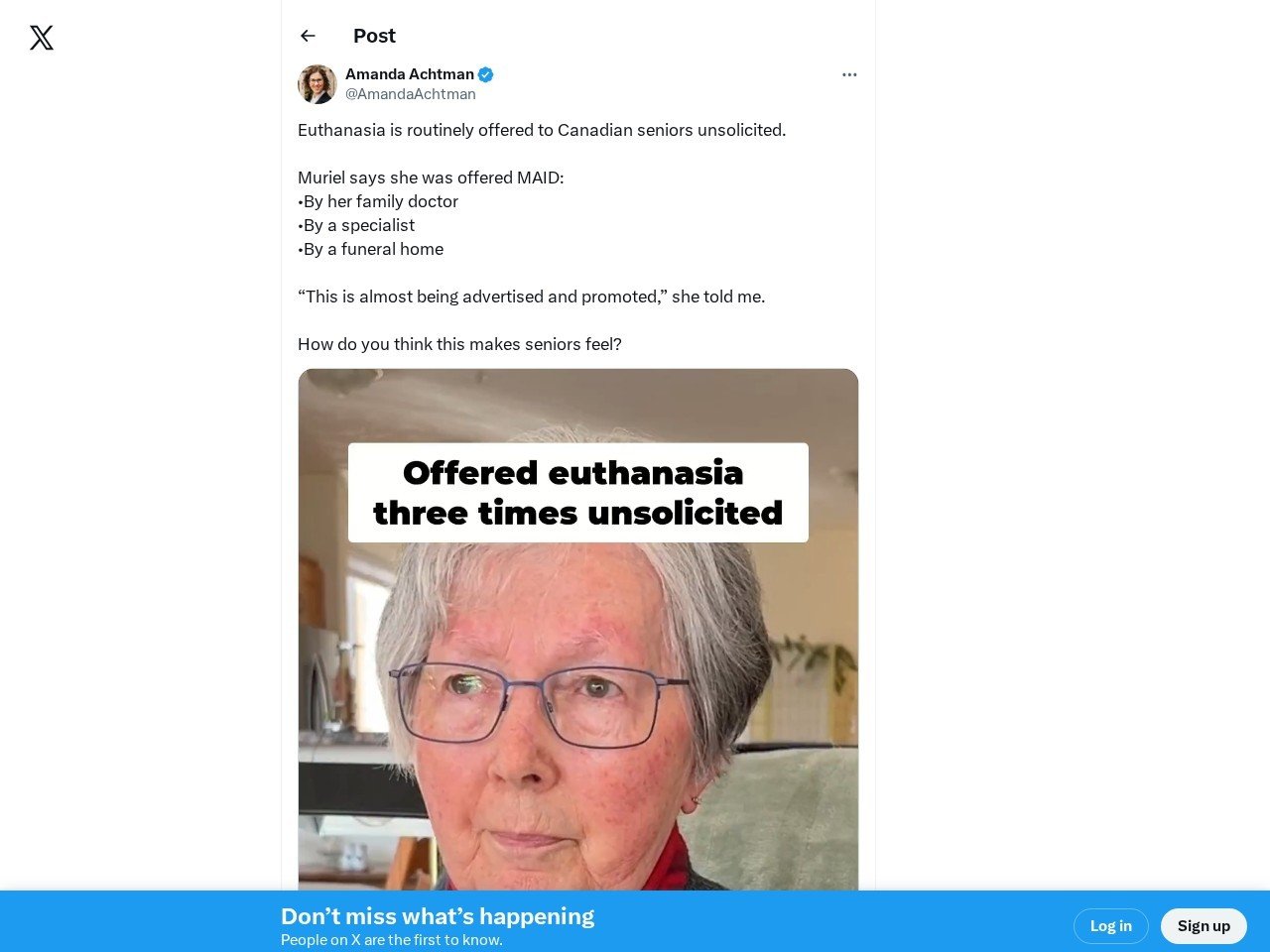Click the 'Don't miss what's happening' banner title

pyautogui.click(x=438, y=916)
